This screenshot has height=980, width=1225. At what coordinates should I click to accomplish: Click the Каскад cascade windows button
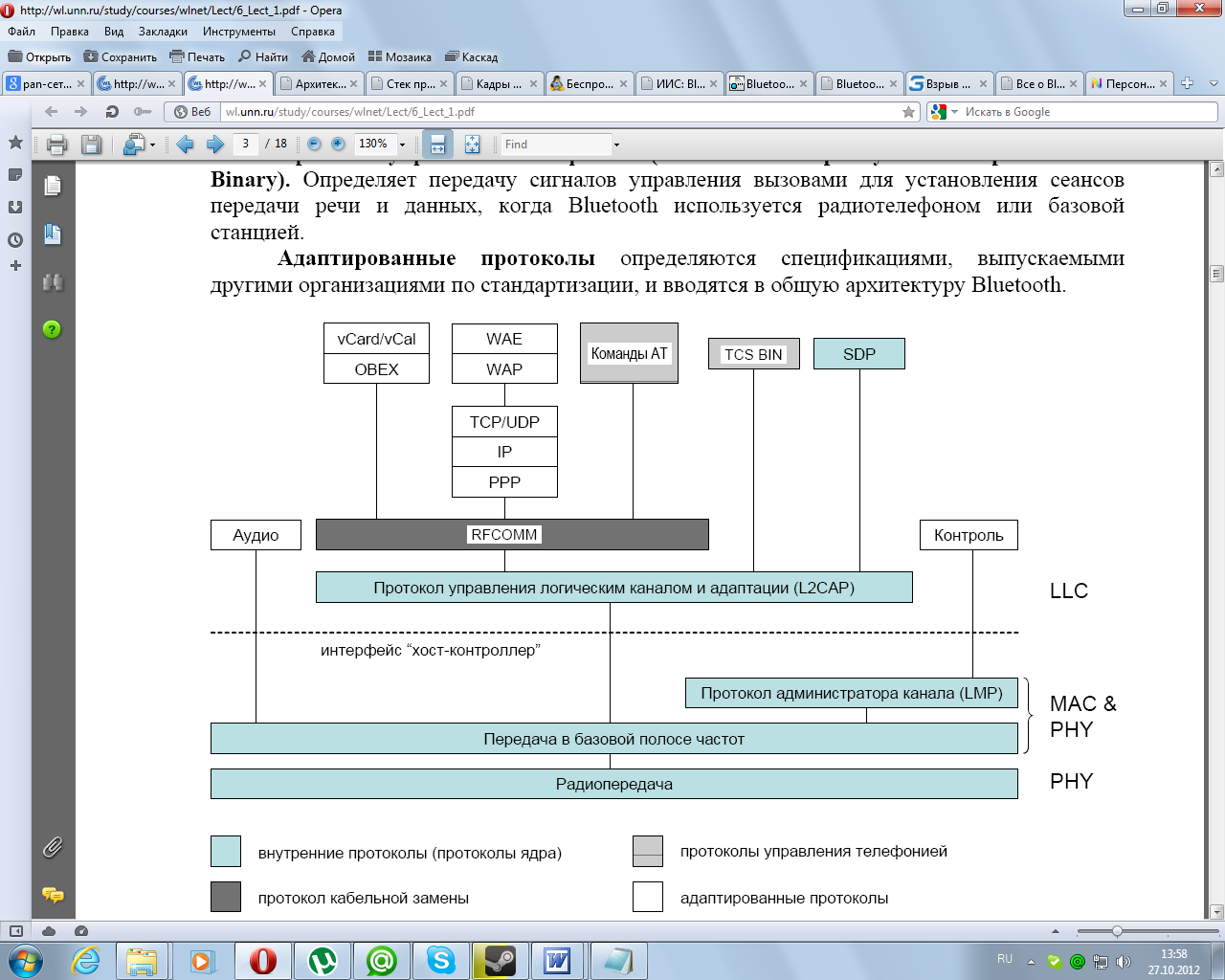(x=472, y=57)
